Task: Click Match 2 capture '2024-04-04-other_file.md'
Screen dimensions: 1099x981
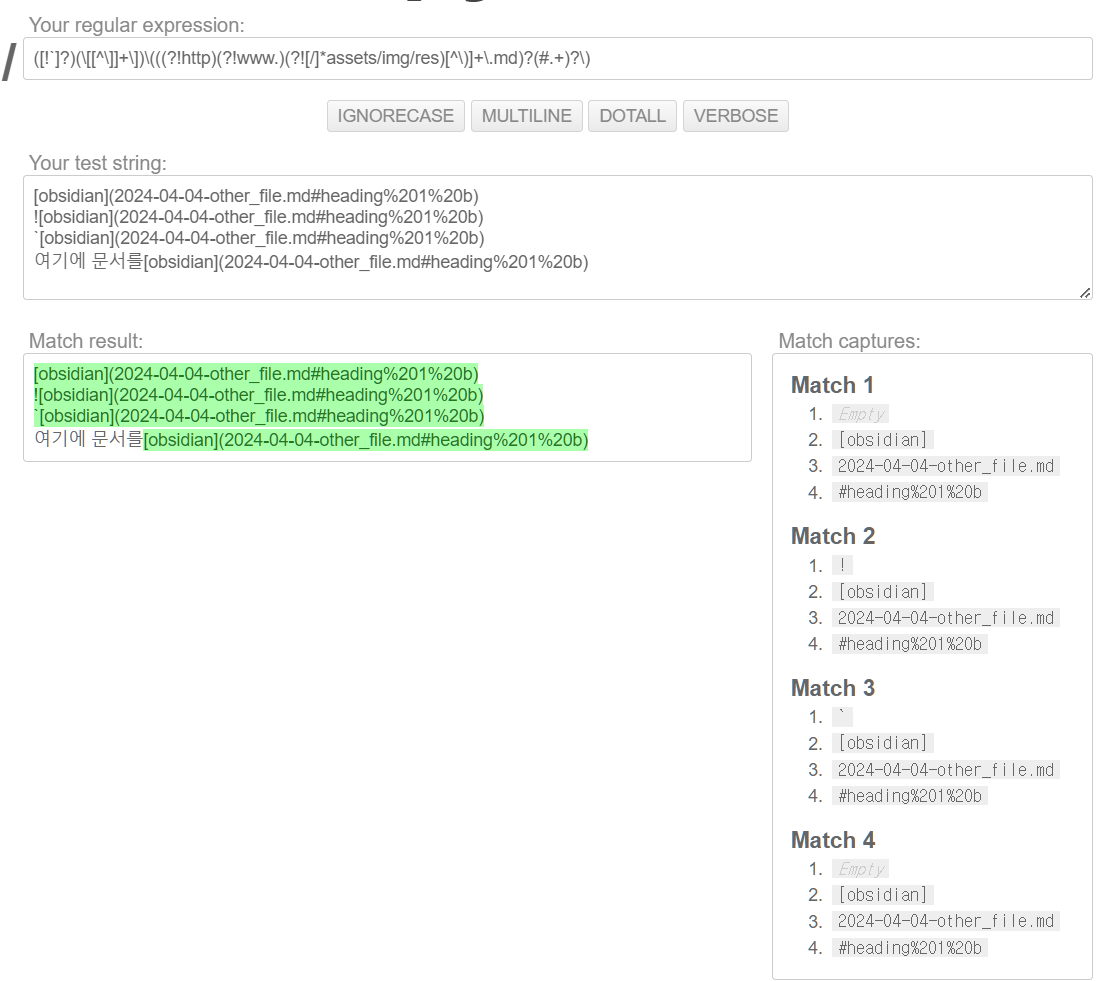Action: [x=946, y=618]
